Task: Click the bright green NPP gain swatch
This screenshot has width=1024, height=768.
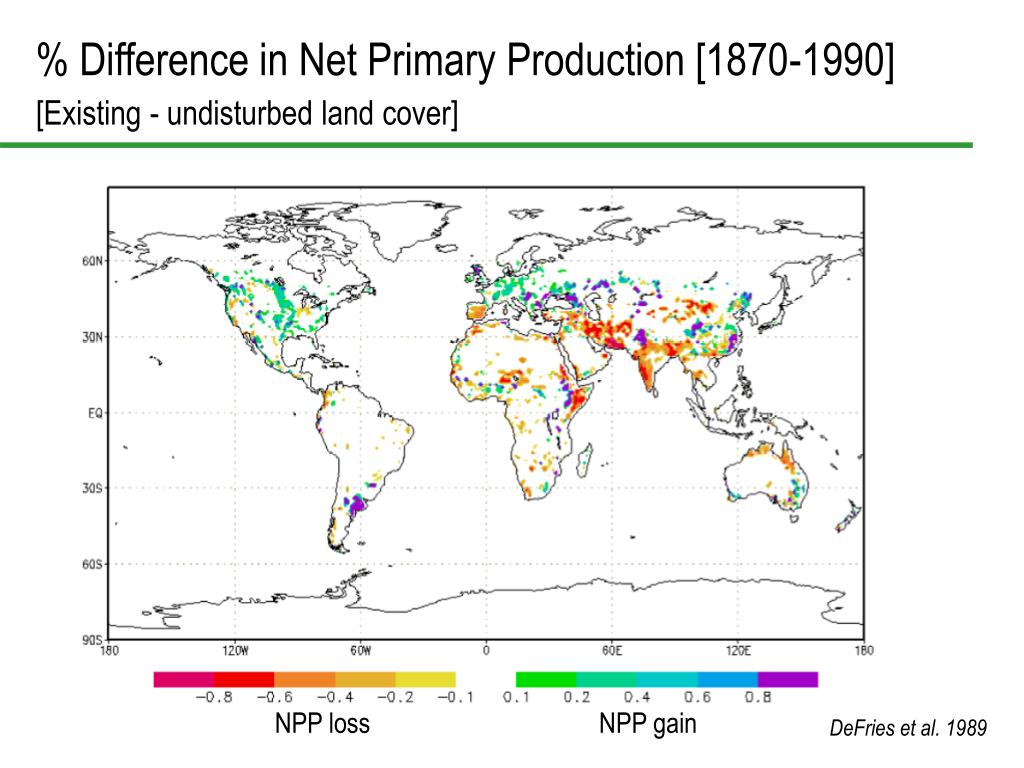Action: tap(546, 679)
